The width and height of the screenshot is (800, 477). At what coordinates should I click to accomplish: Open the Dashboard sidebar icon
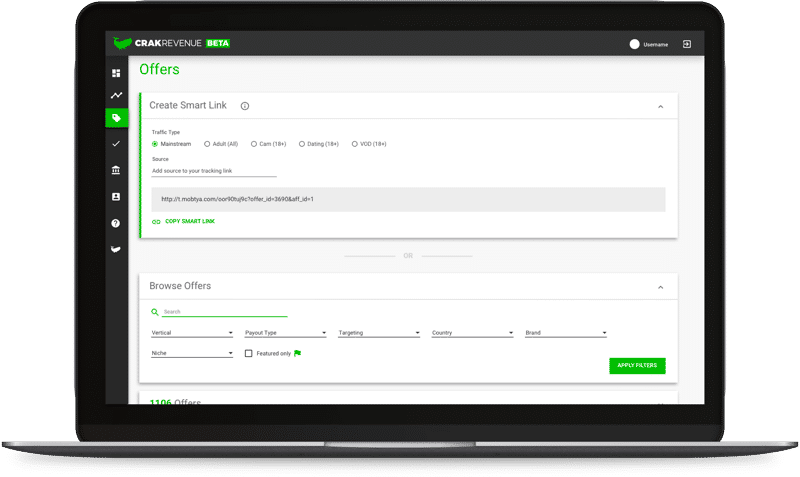click(116, 73)
